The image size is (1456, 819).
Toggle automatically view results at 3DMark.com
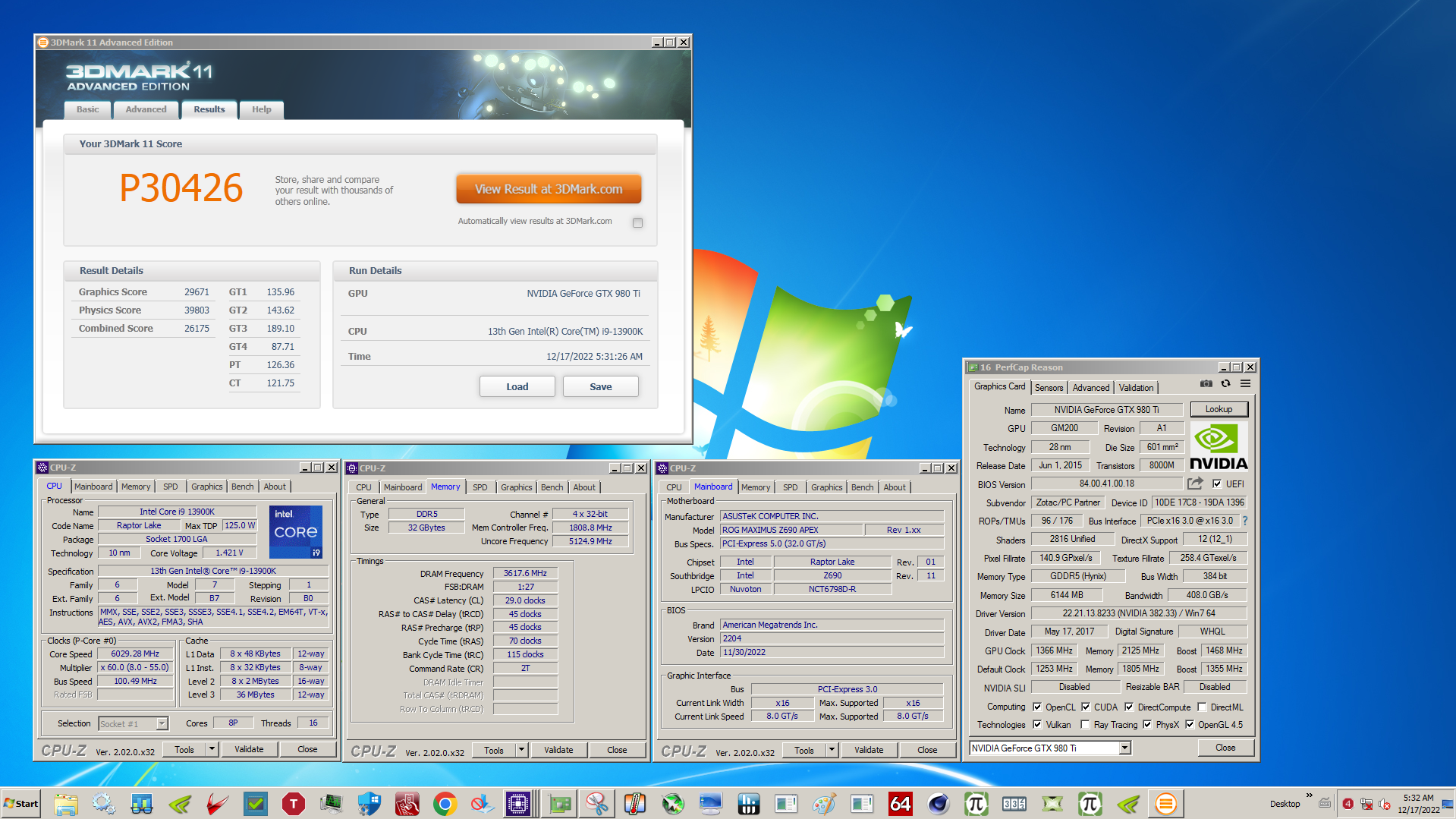coord(637,222)
